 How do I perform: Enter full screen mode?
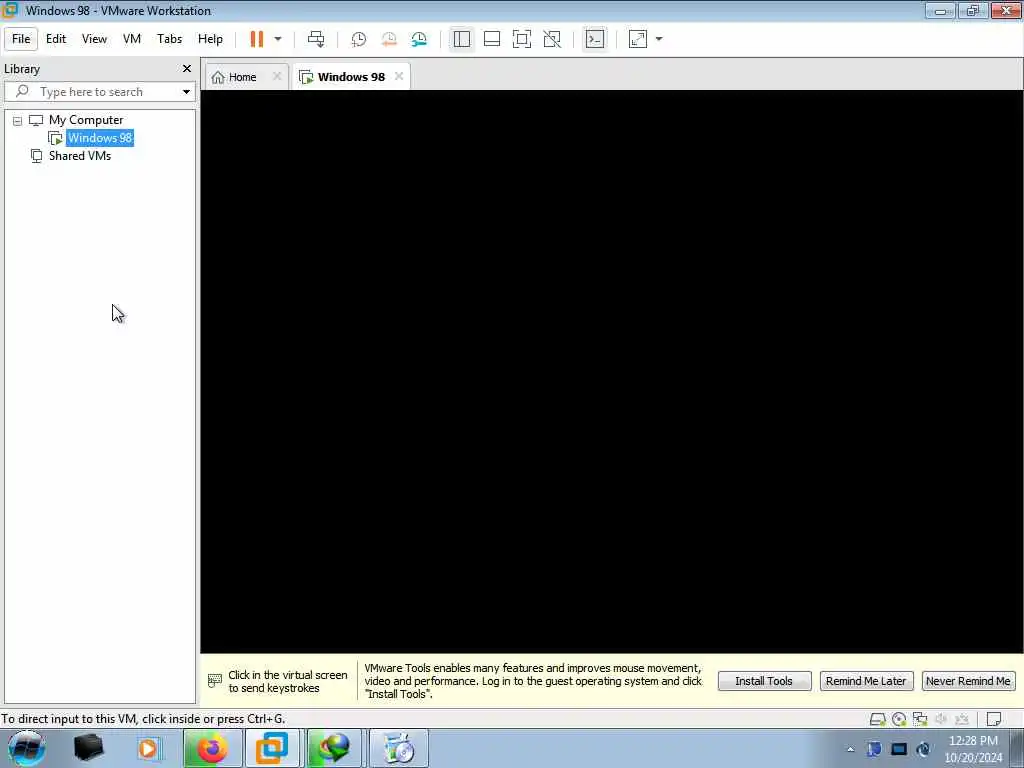522,39
